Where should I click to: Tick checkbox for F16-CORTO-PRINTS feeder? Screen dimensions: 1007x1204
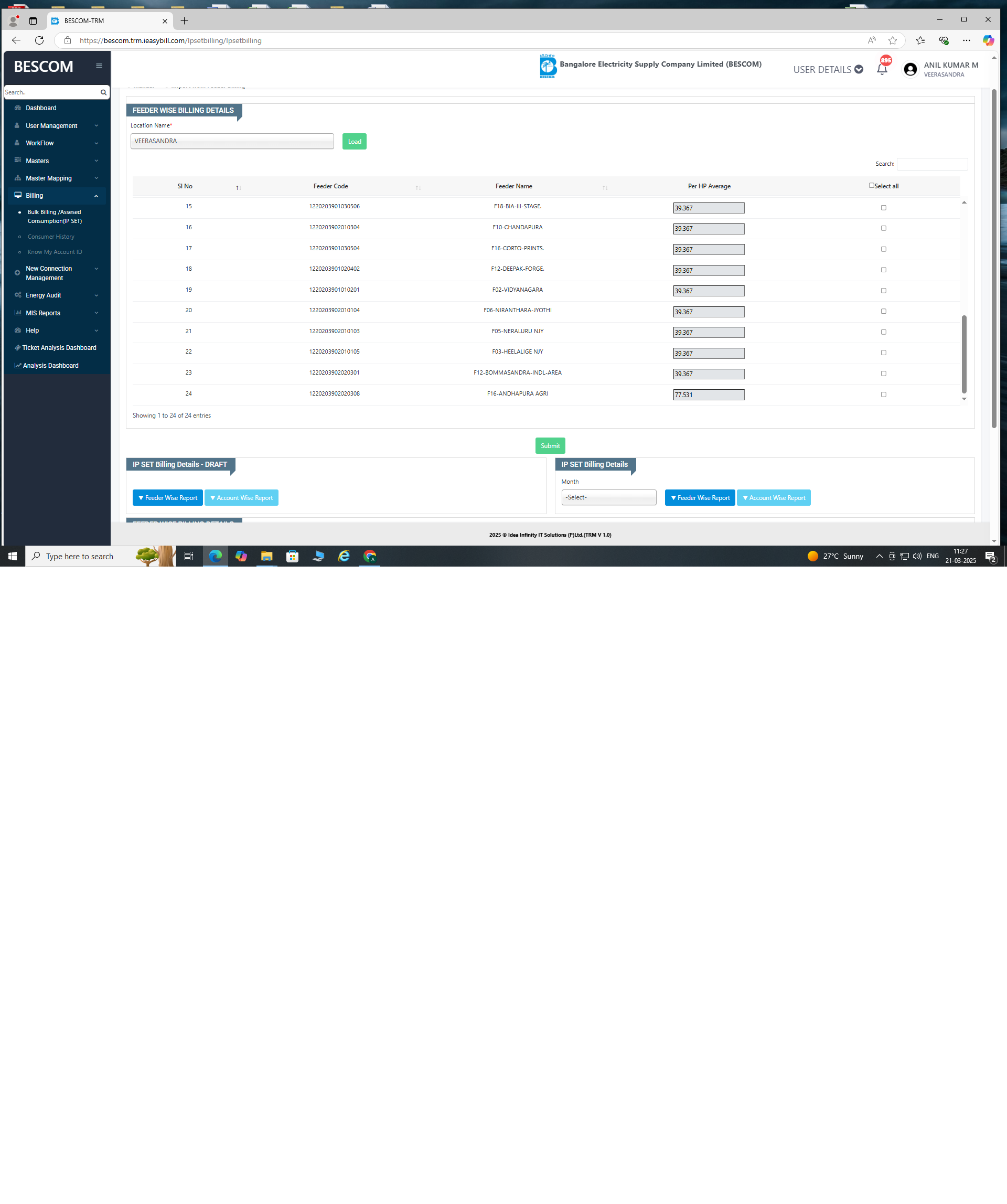pos(883,249)
